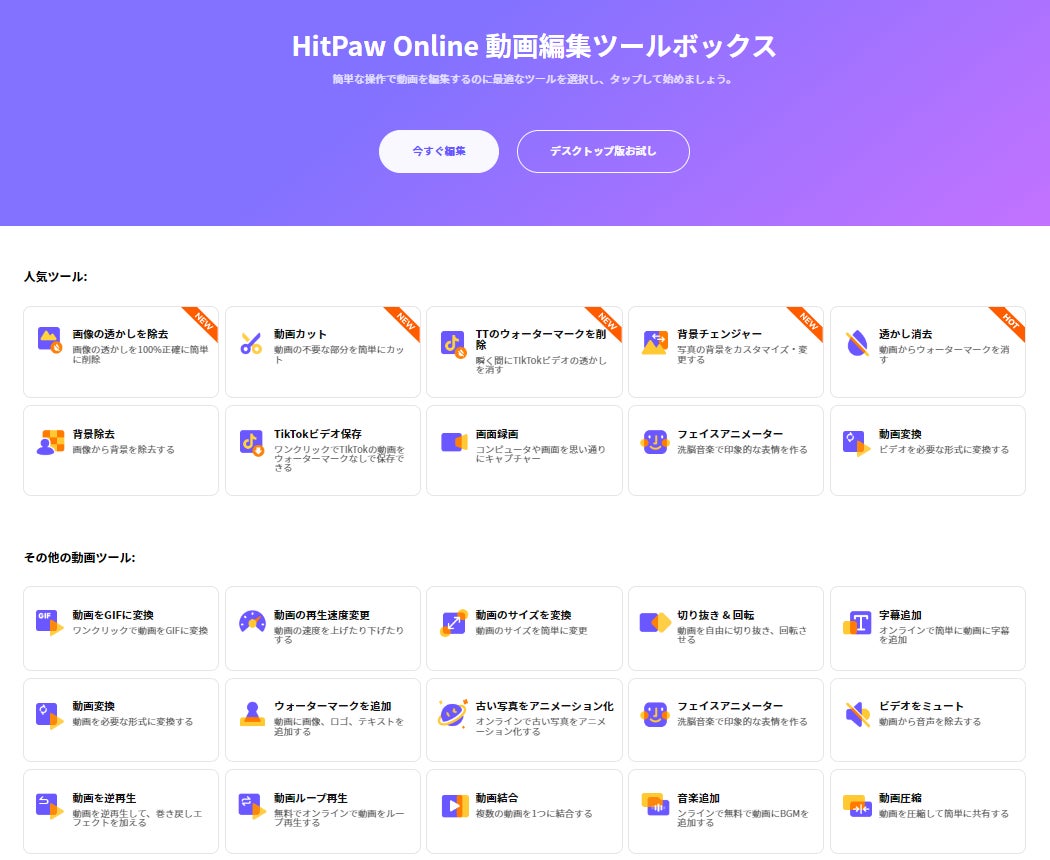Select the 動画をGIFに変換 GIF icon
The image size is (1050, 860).
coord(50,623)
